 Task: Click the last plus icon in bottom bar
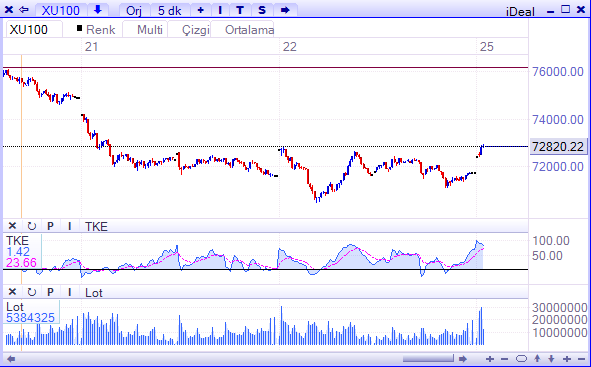pos(567,359)
